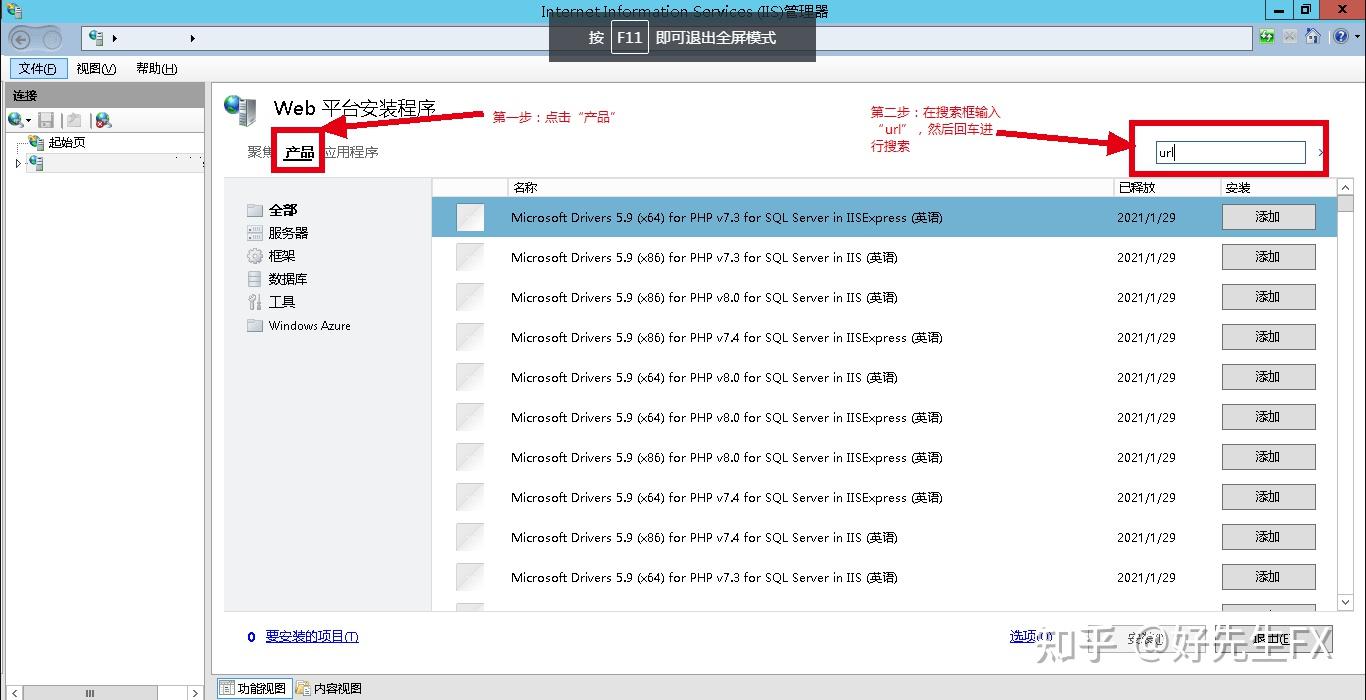
Task: Add PHP v7.3 (x64) IISExpress driver
Action: (x=1268, y=217)
